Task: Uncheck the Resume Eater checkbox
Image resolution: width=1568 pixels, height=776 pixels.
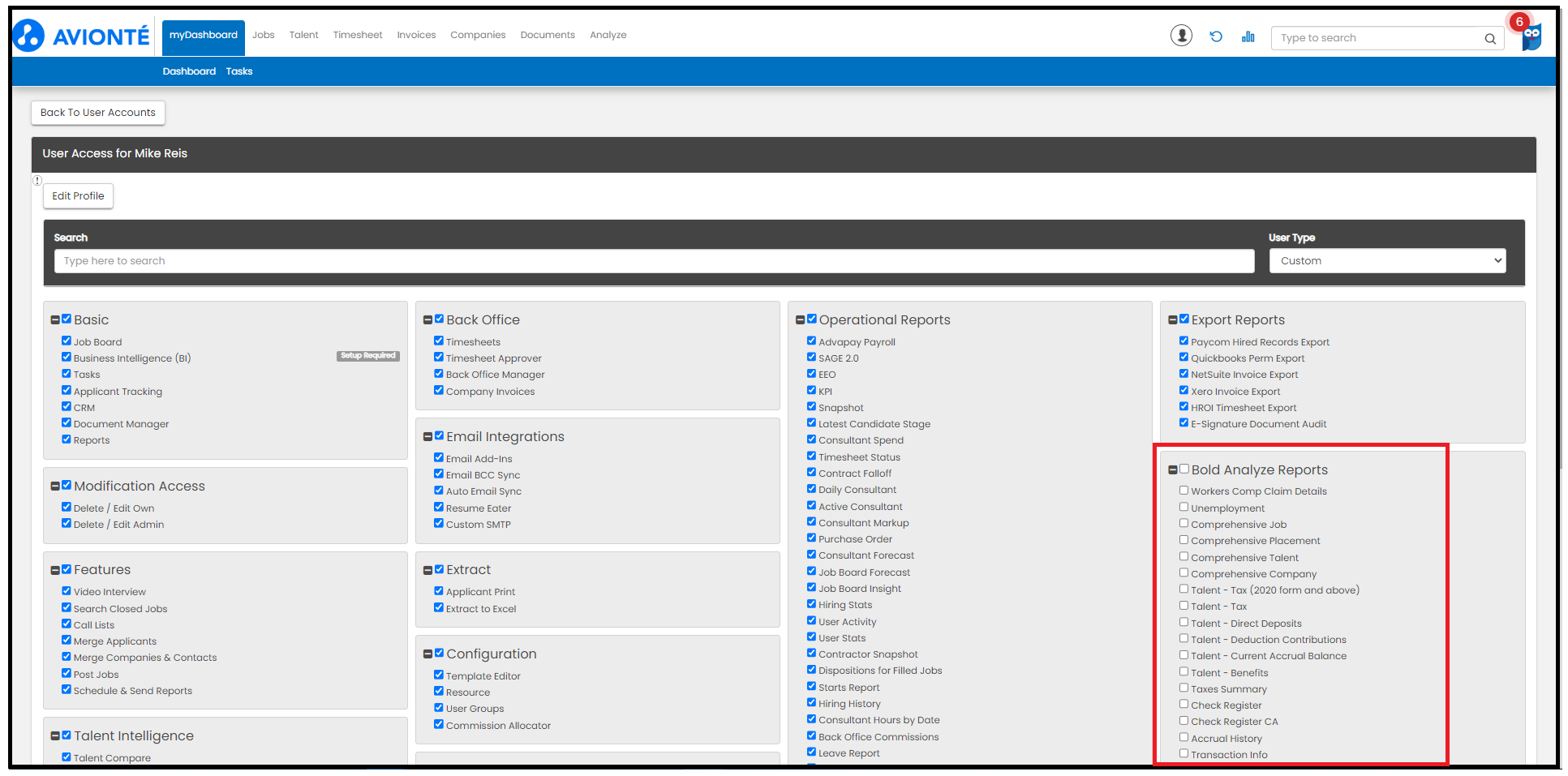Action: click(x=439, y=507)
